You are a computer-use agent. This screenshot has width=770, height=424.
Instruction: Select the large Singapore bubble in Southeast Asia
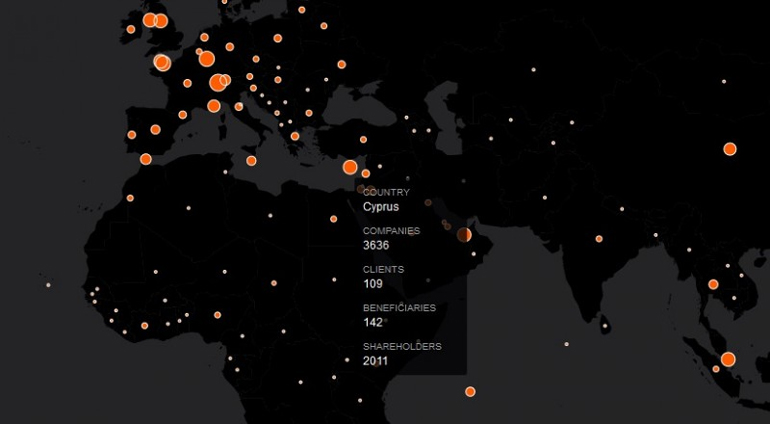pos(728,359)
